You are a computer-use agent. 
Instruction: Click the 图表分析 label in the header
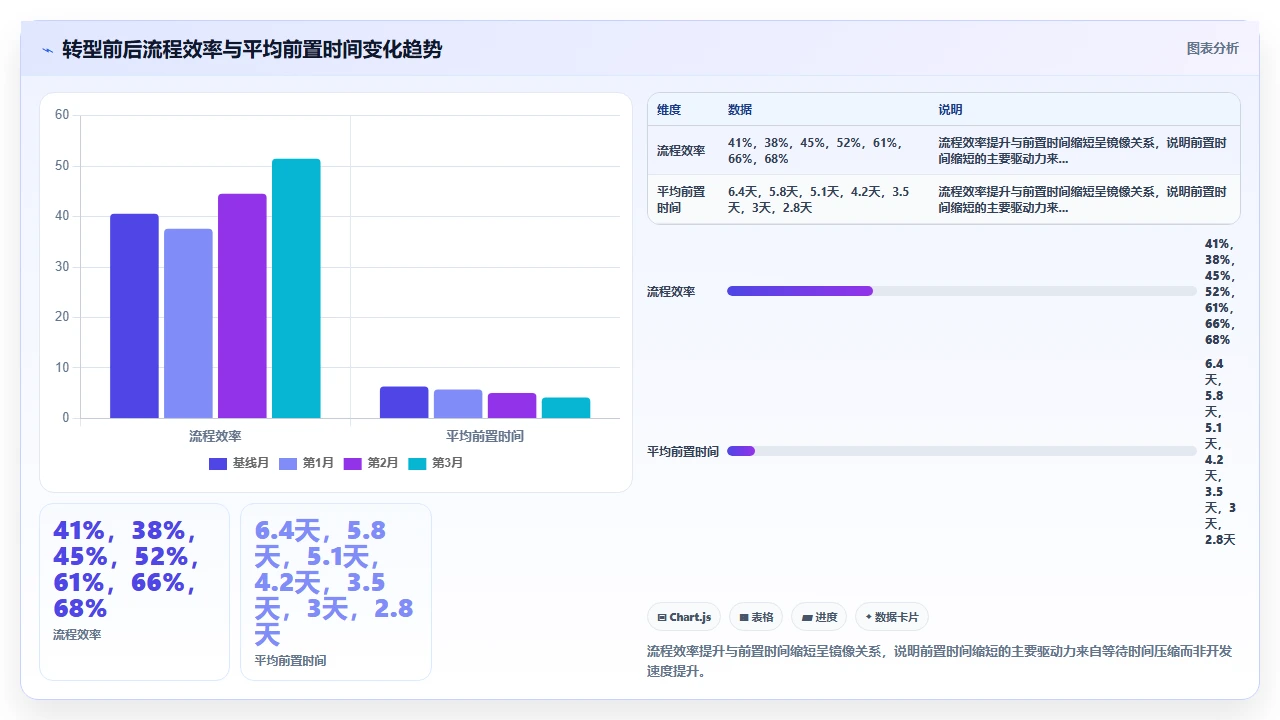click(1212, 48)
